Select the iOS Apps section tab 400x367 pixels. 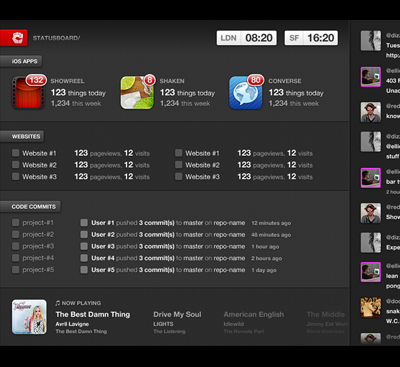(x=21, y=61)
